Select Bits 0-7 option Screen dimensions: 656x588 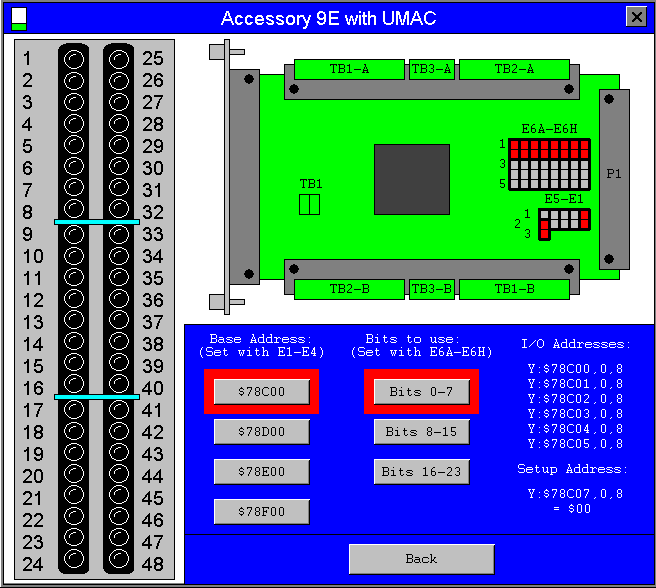[x=421, y=392]
